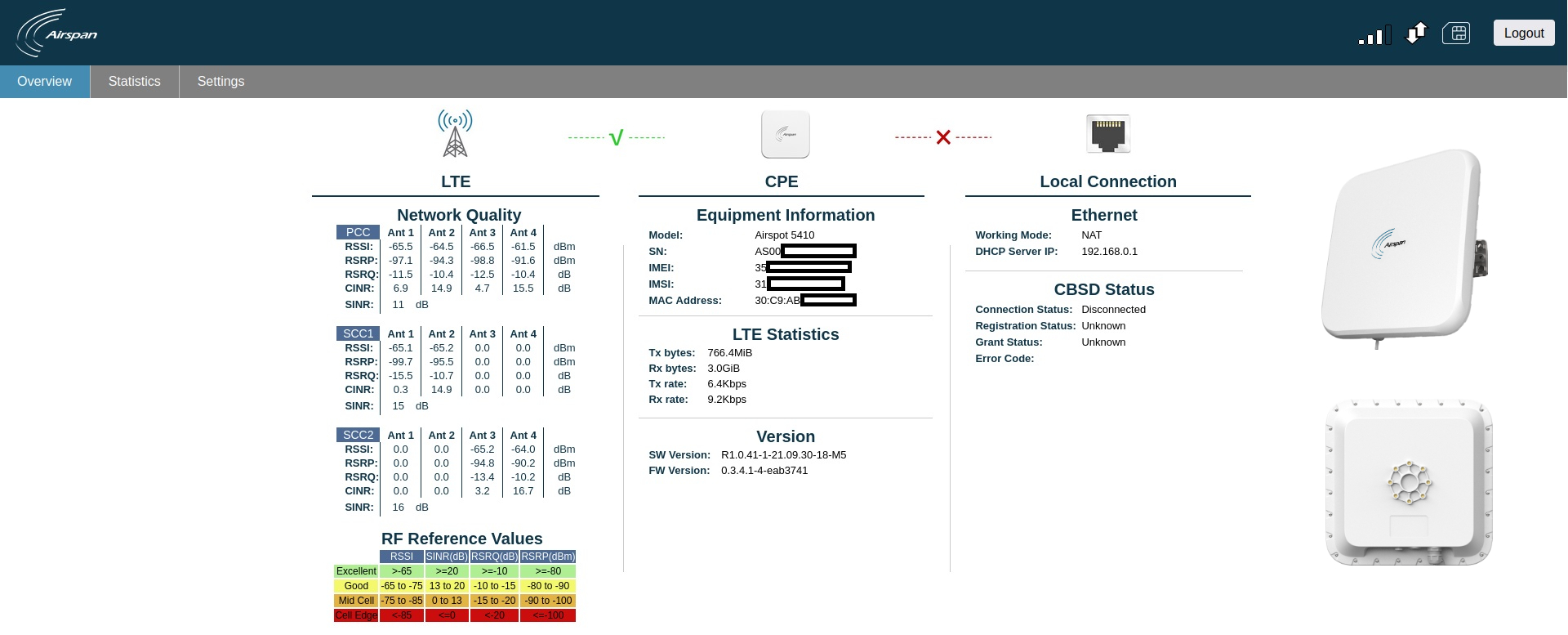This screenshot has width=1568, height=635.
Task: Click the green checkmark LTE link indicator
Action: 617,137
